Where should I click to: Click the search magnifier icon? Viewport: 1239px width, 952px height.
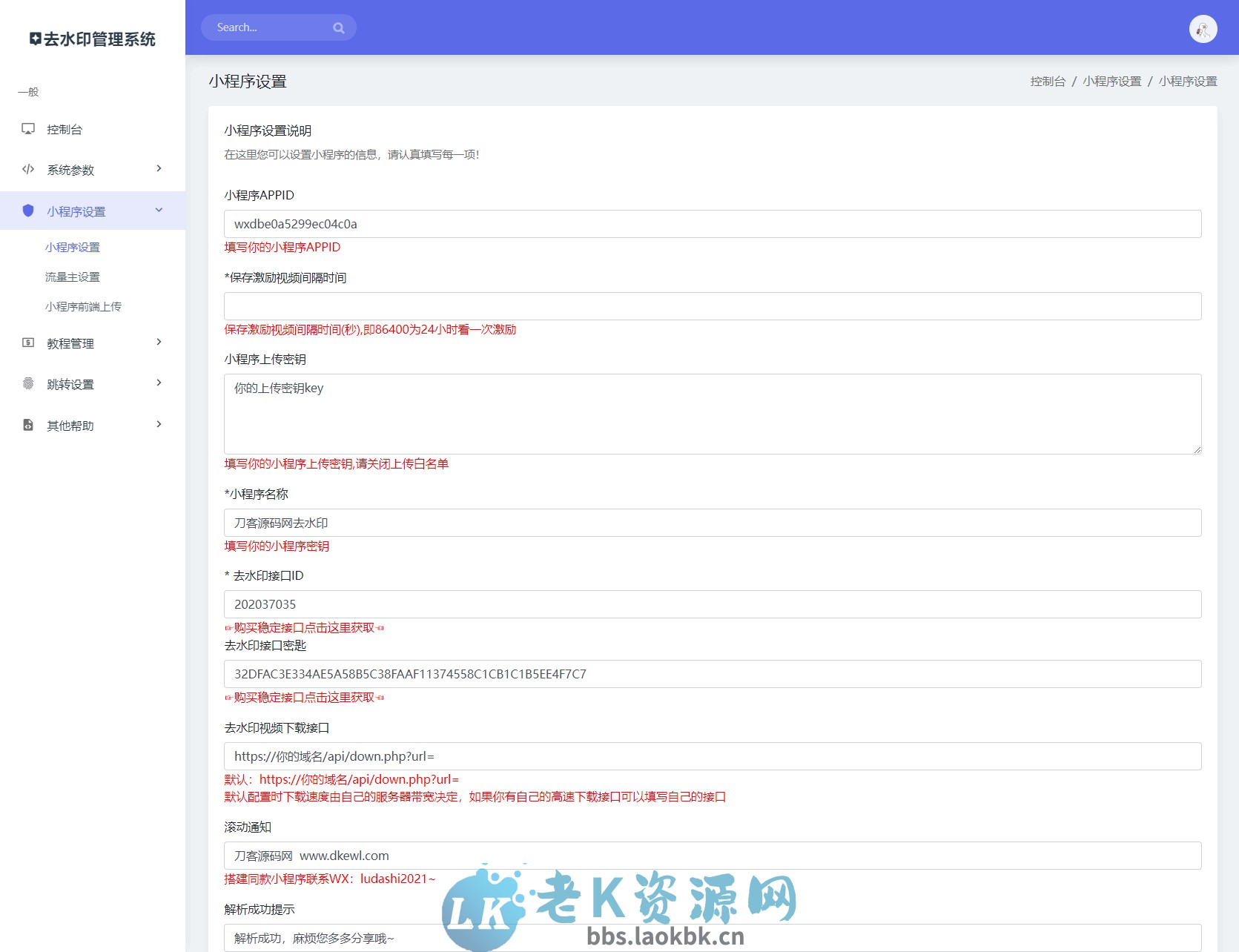point(339,27)
